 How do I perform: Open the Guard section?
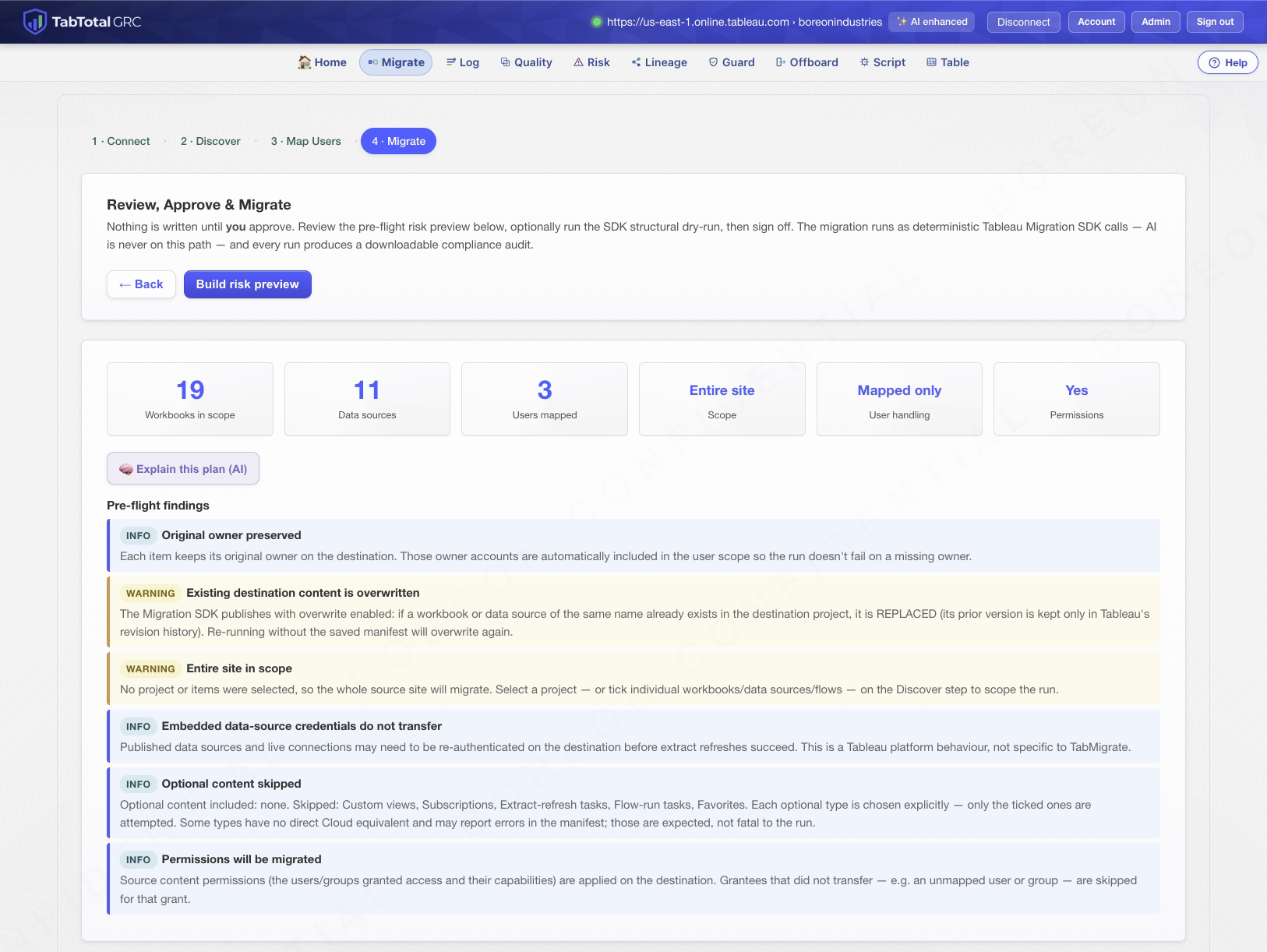tap(732, 62)
